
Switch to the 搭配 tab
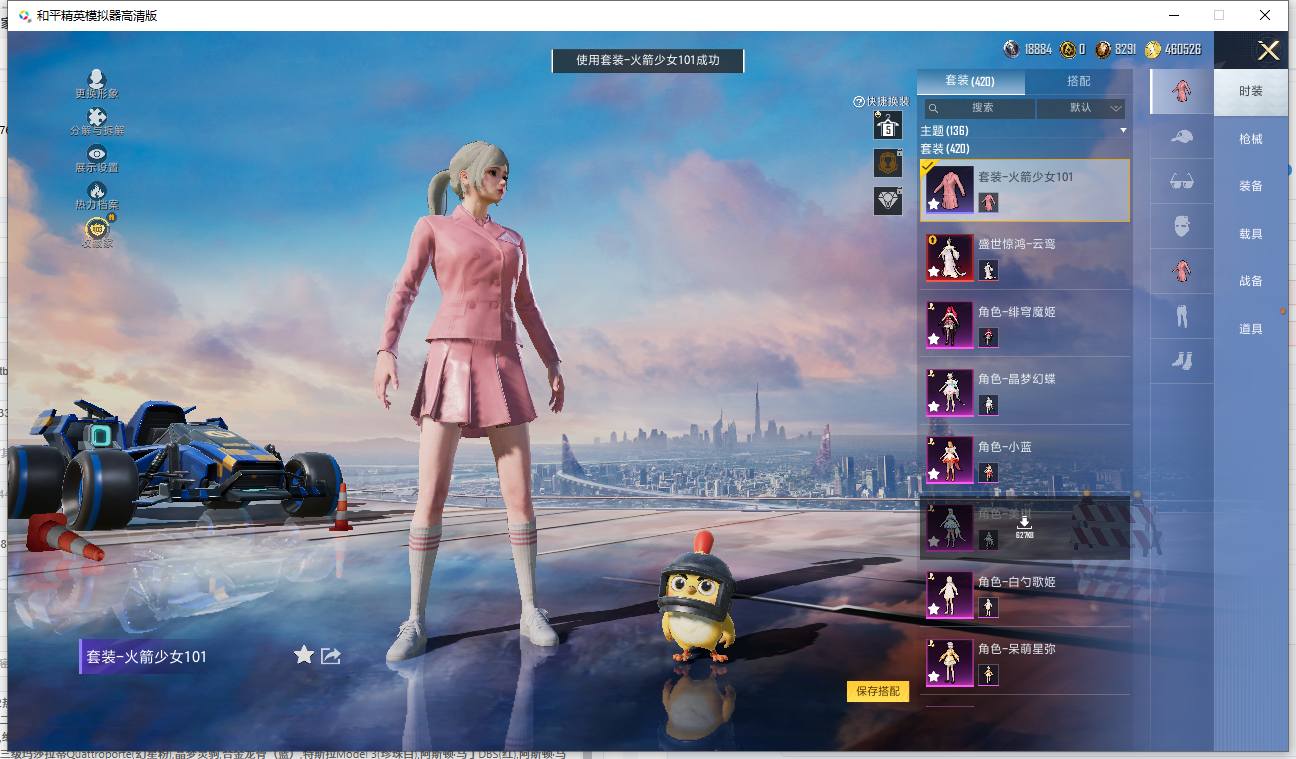pyautogui.click(x=1079, y=81)
